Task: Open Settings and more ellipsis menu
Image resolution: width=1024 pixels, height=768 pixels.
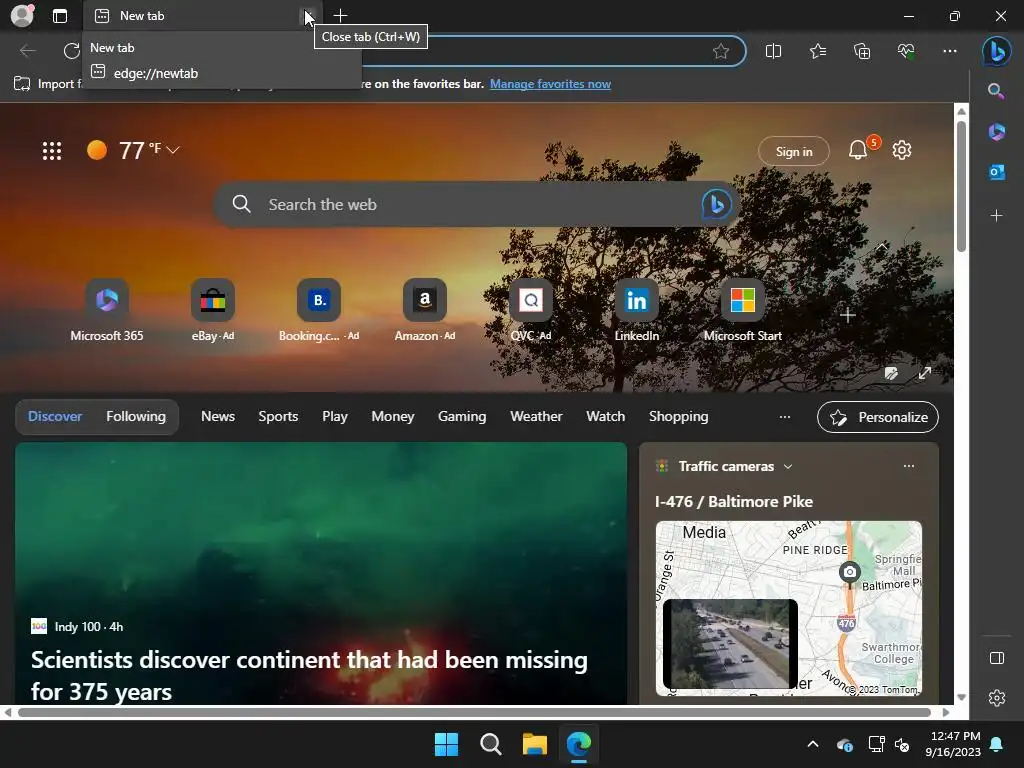Action: click(950, 51)
